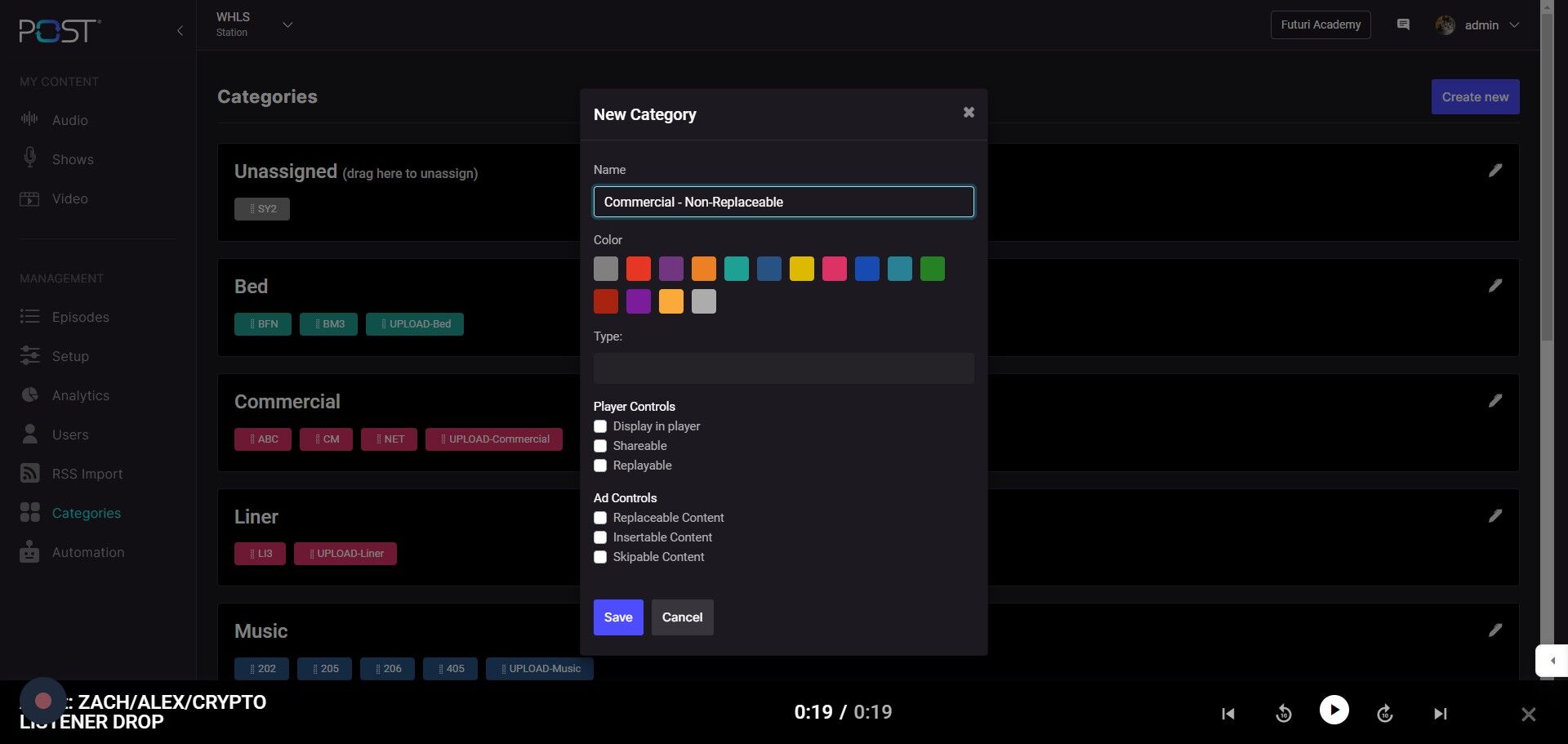Collapse the left sidebar with the chevron

[180, 31]
